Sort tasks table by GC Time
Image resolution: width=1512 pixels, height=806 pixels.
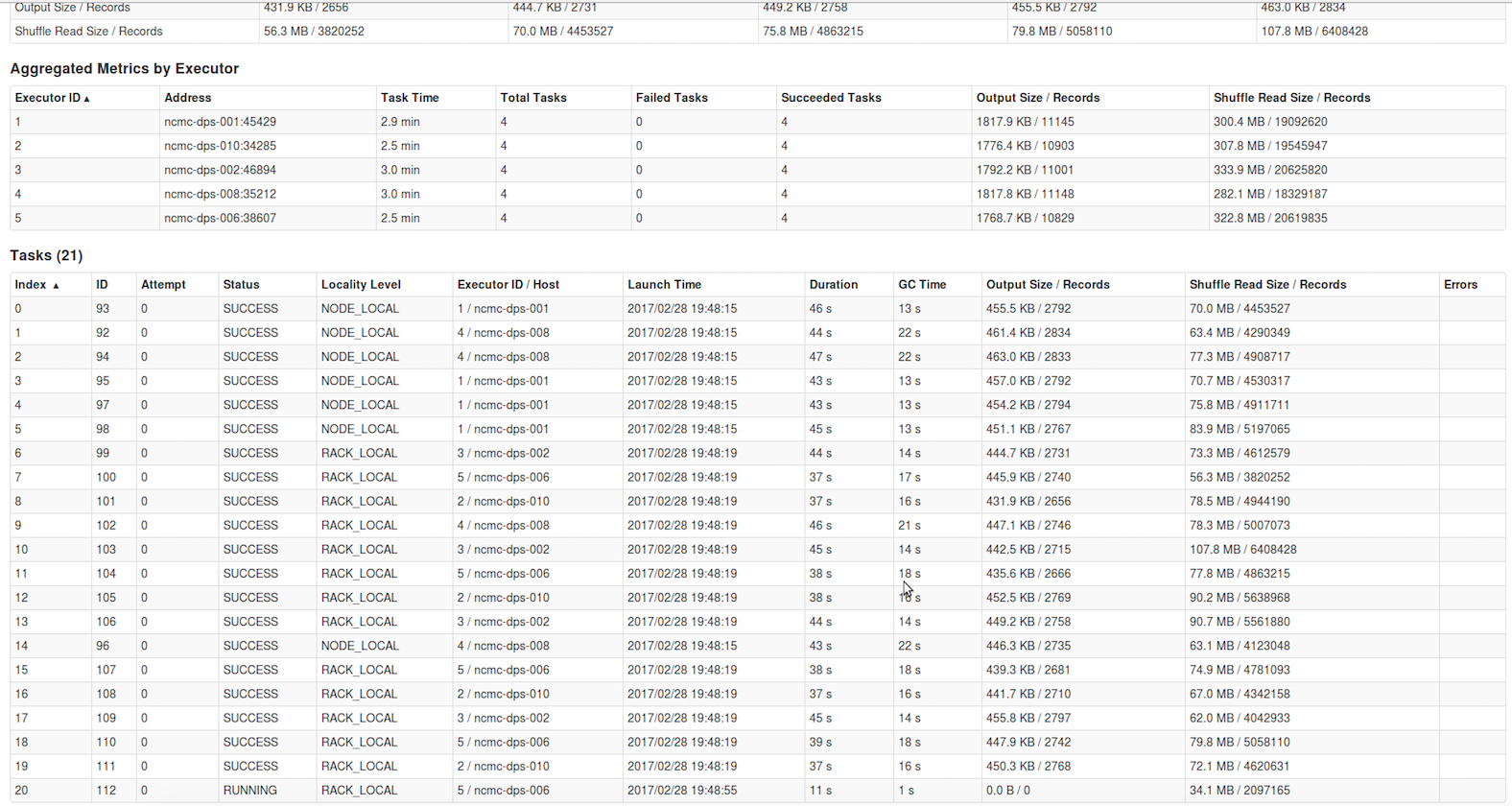pyautogui.click(x=921, y=285)
